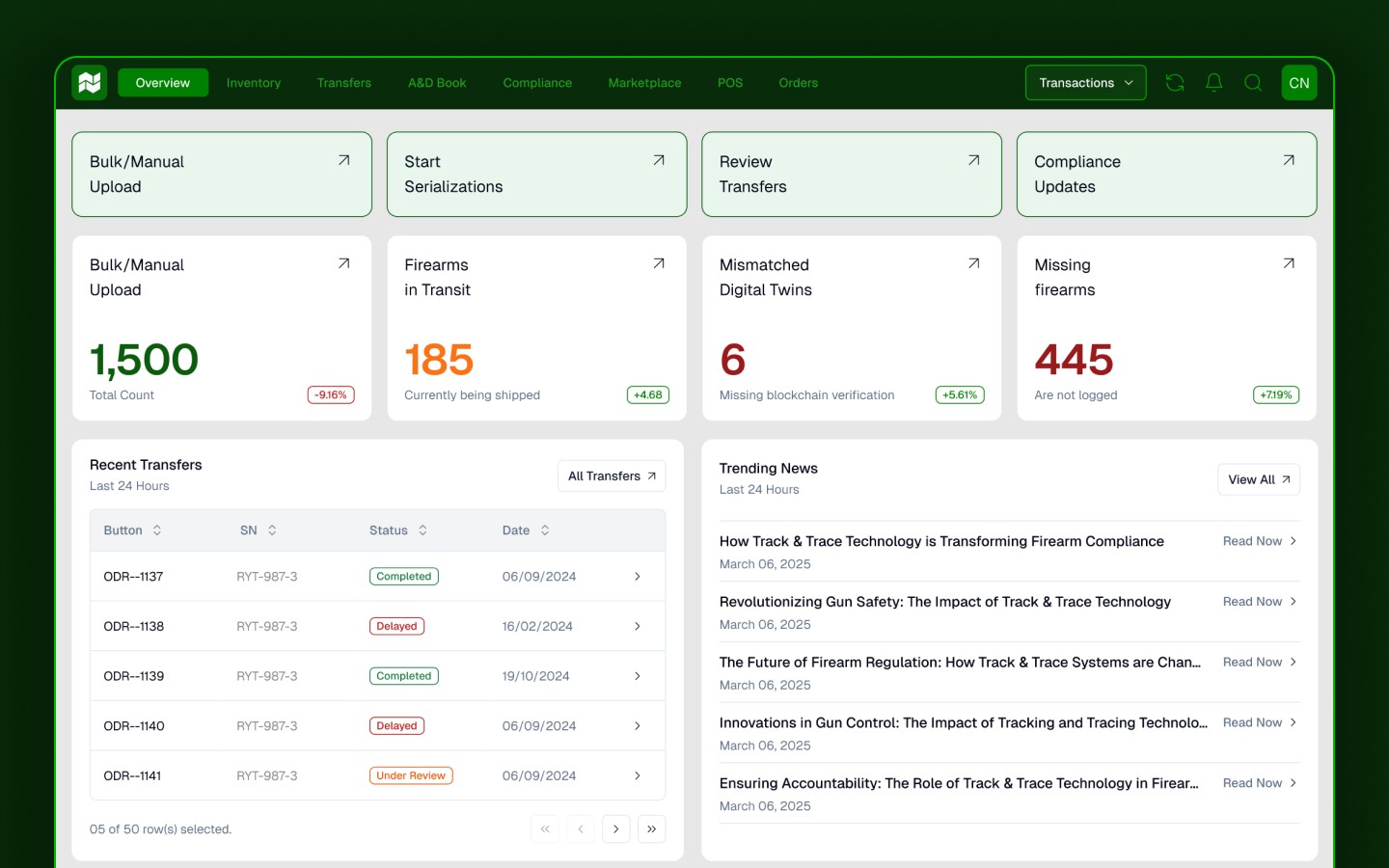Open arrow icon on 1,500 Total Count card

[344, 263]
